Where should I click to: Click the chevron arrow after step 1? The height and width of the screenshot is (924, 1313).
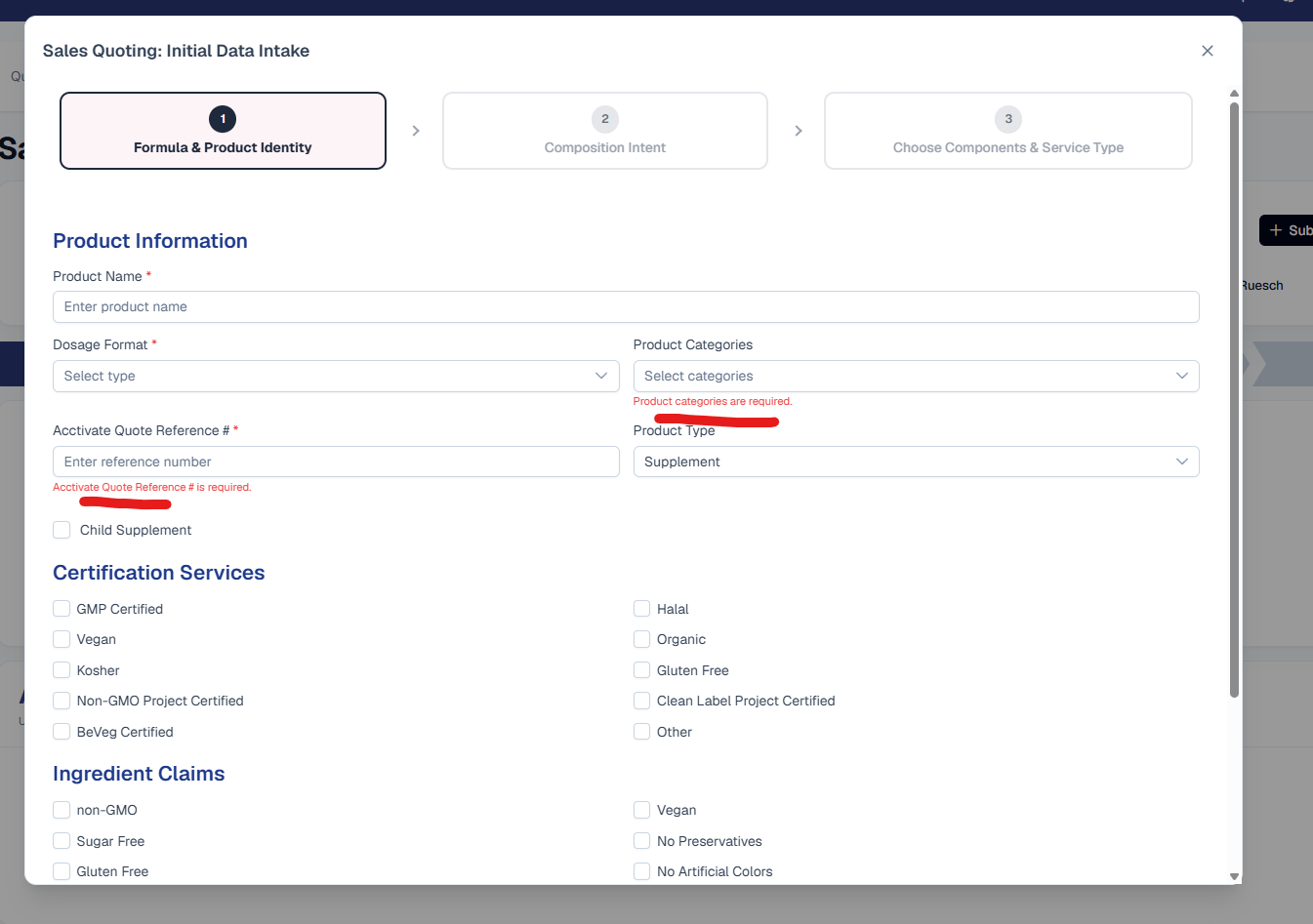coord(416,131)
